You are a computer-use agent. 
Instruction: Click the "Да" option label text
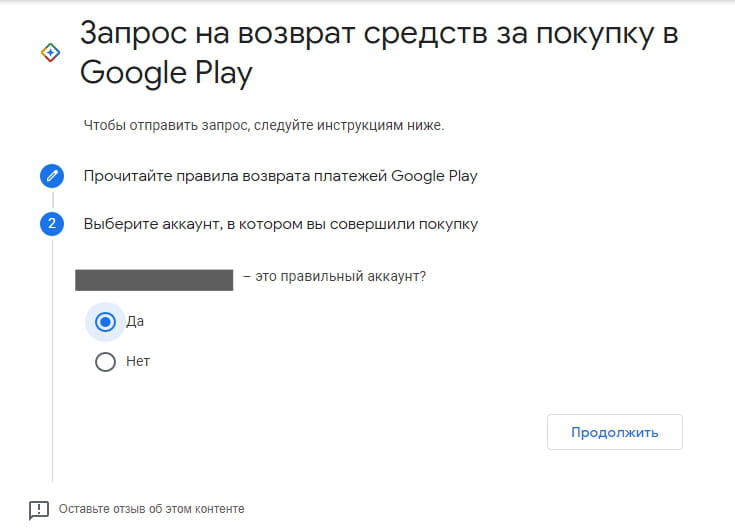(x=136, y=322)
